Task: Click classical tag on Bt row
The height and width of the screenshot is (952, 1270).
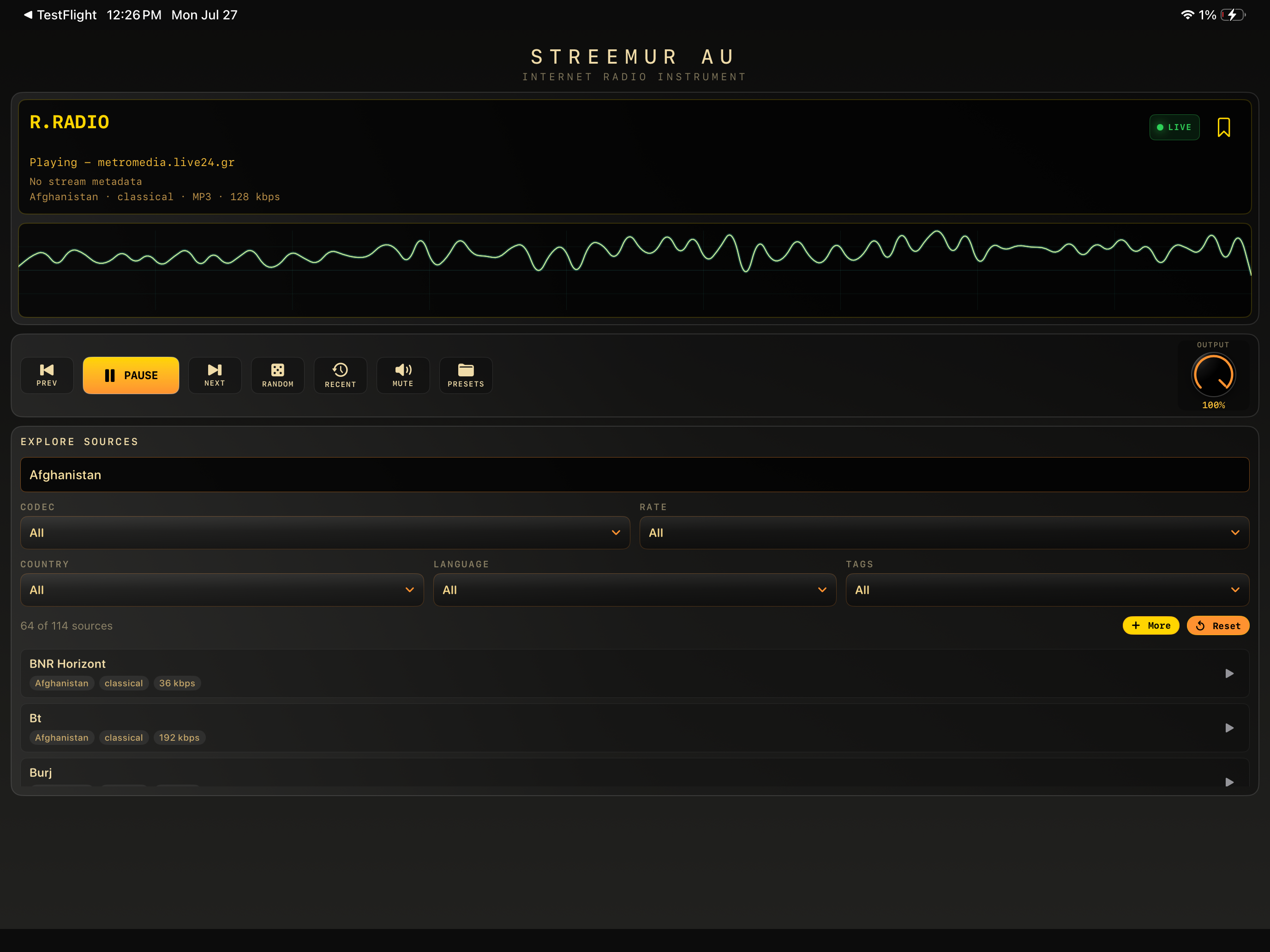Action: coord(124,738)
